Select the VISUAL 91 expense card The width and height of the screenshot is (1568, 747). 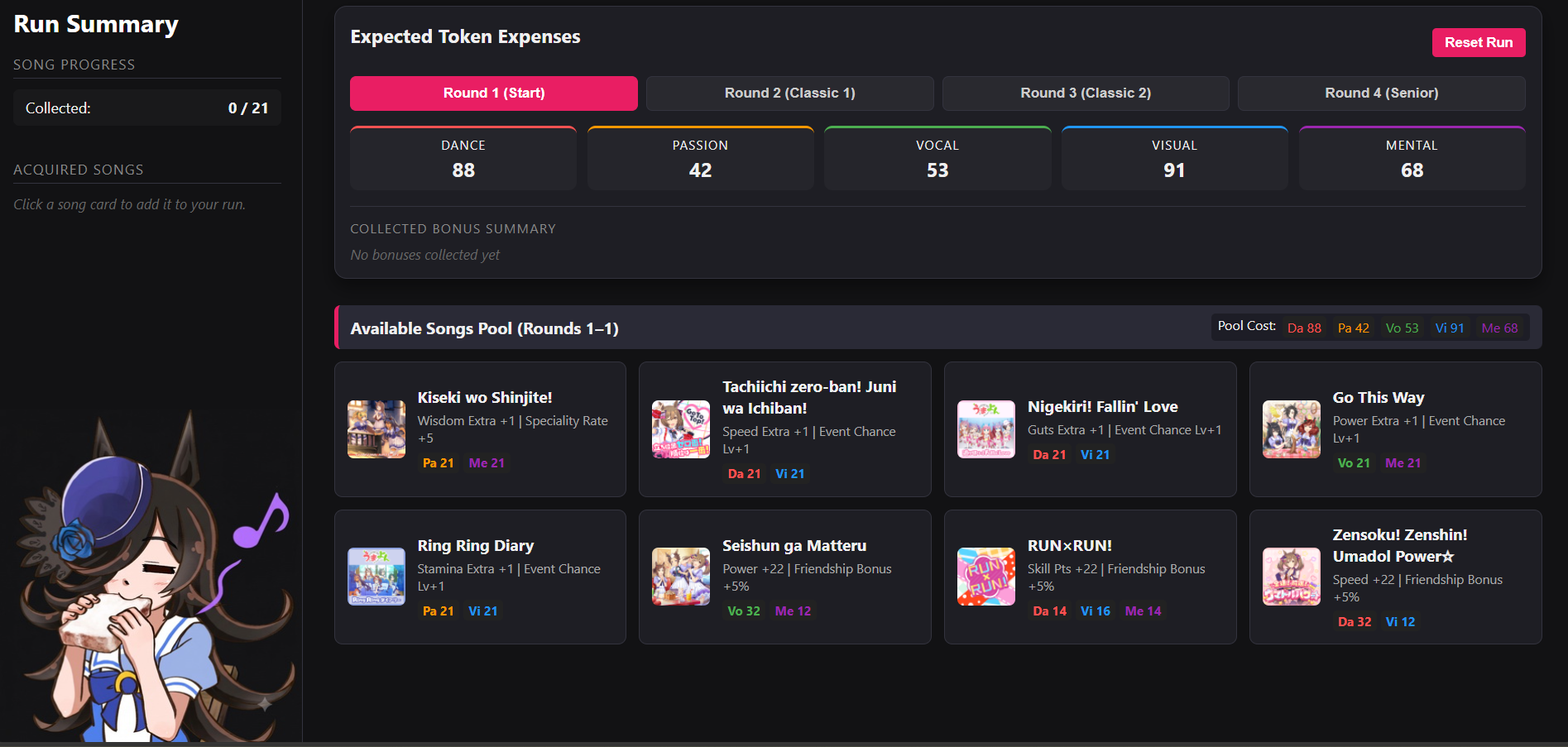1175,159
